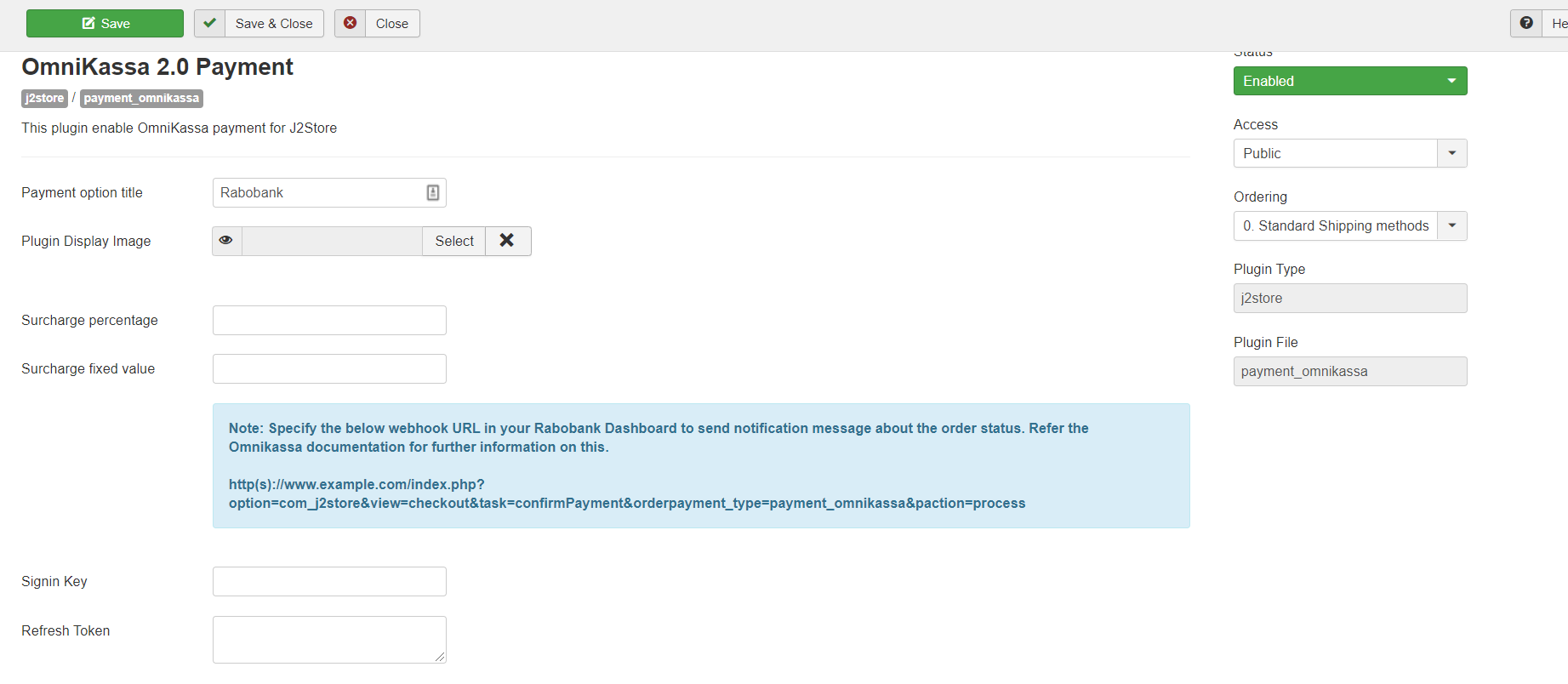Viewport: 1568px width, 684px height.
Task: Click the OmniKassa 2.0 Payment heading
Action: coord(157,67)
